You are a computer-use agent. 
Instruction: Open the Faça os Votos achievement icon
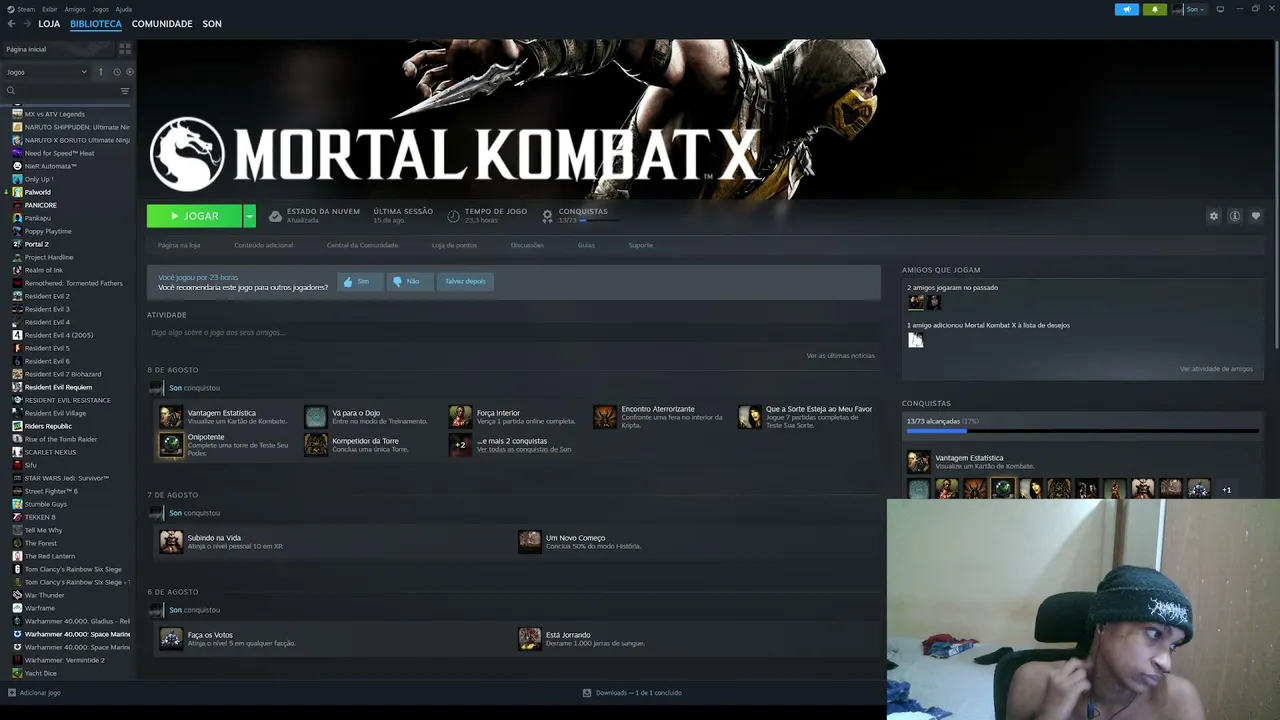pos(171,639)
